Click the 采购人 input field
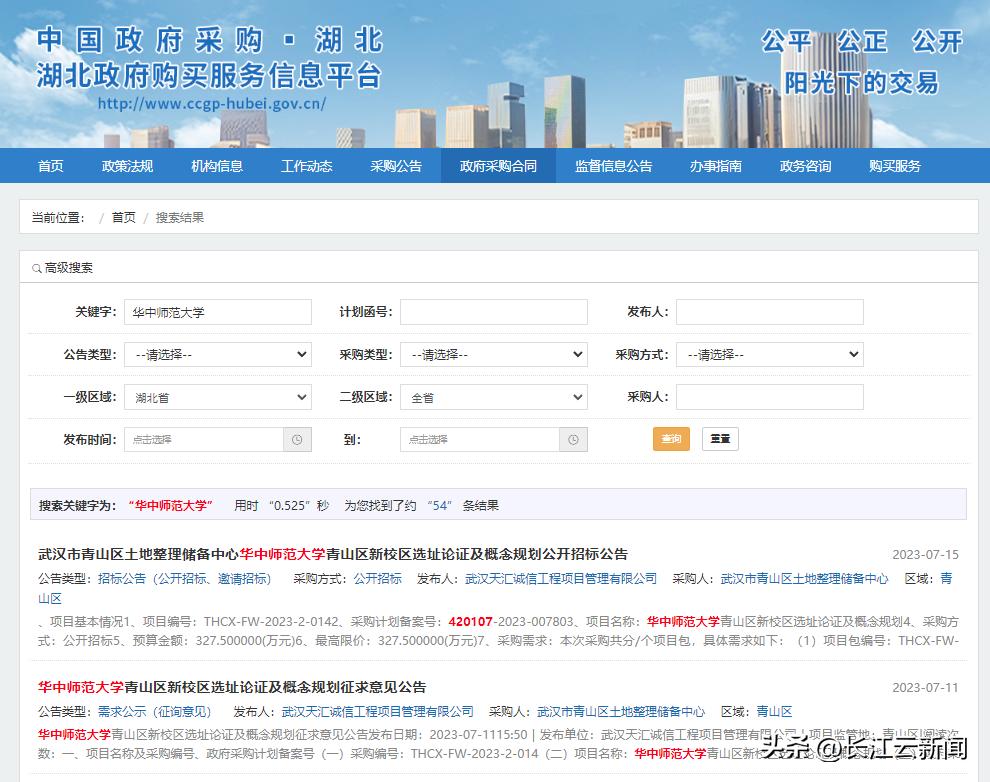Viewport: 990px width, 782px height. coord(770,397)
